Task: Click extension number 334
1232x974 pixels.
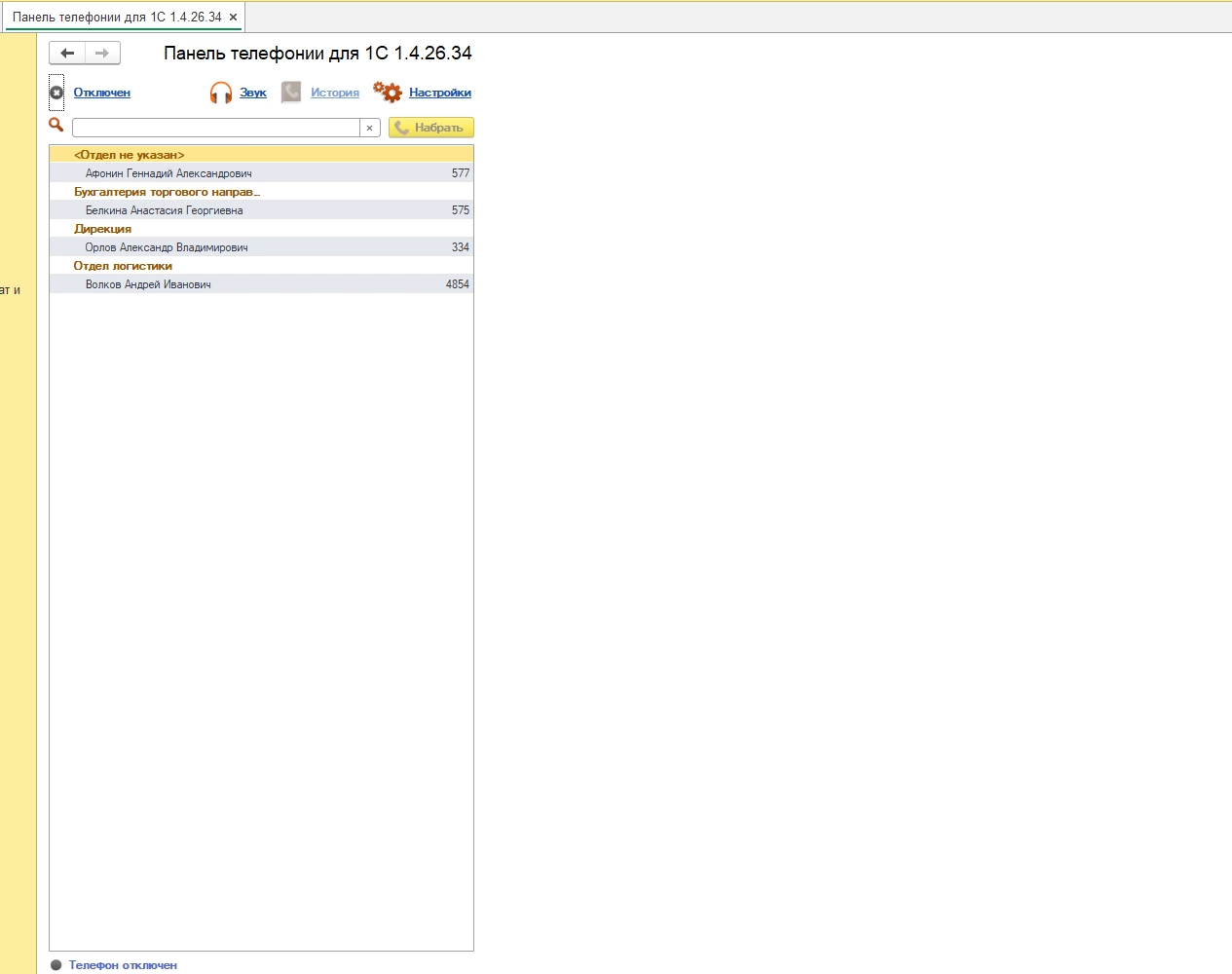Action: [x=461, y=247]
